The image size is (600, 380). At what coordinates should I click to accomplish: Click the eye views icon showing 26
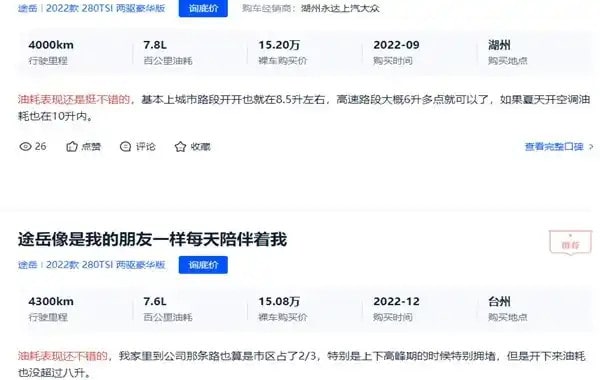25,147
